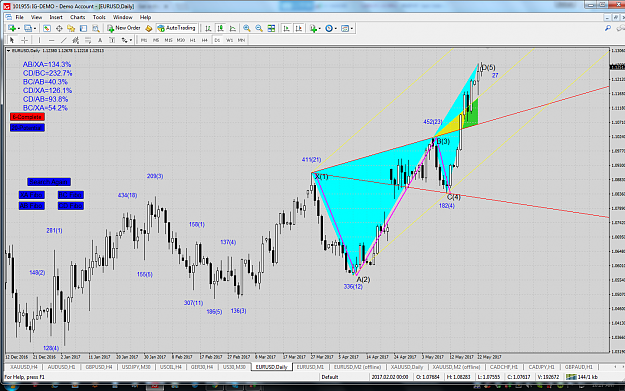Switch to the CADCHF,H1 chart tab

tap(504, 367)
